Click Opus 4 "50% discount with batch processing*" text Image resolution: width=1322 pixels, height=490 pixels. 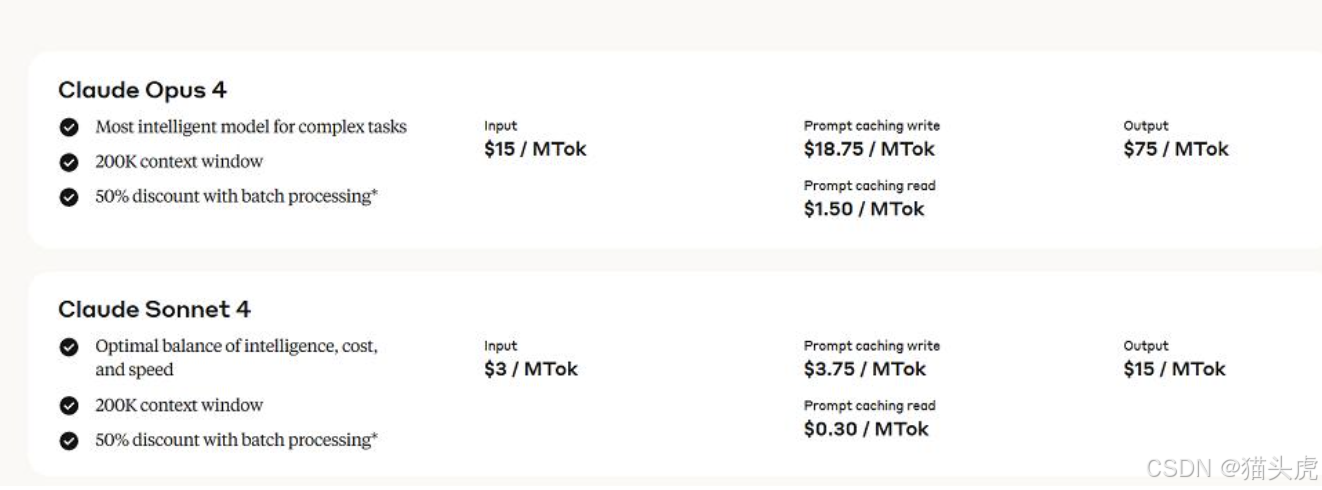[x=236, y=197]
